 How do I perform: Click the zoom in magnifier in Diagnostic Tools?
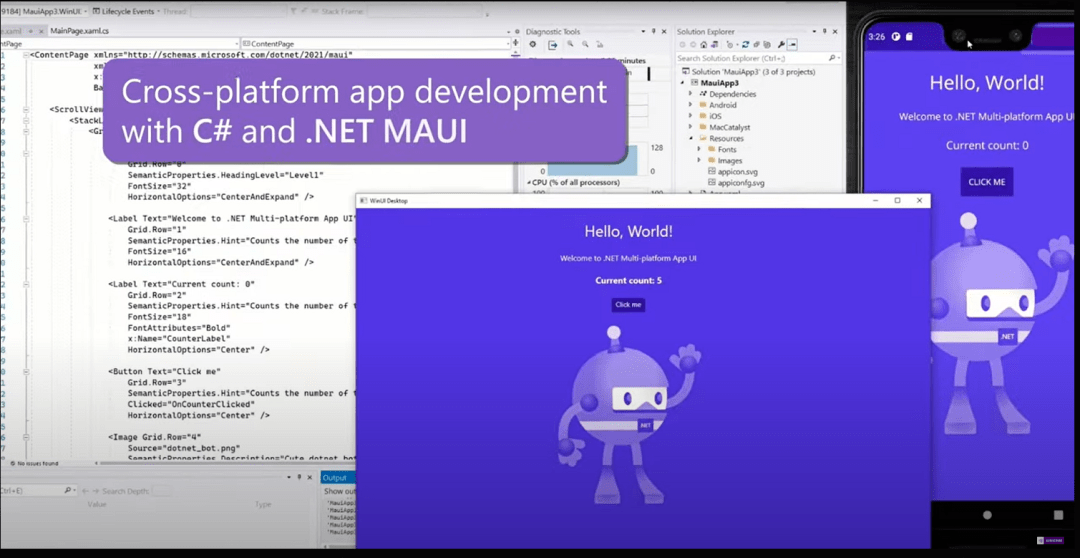coord(570,45)
